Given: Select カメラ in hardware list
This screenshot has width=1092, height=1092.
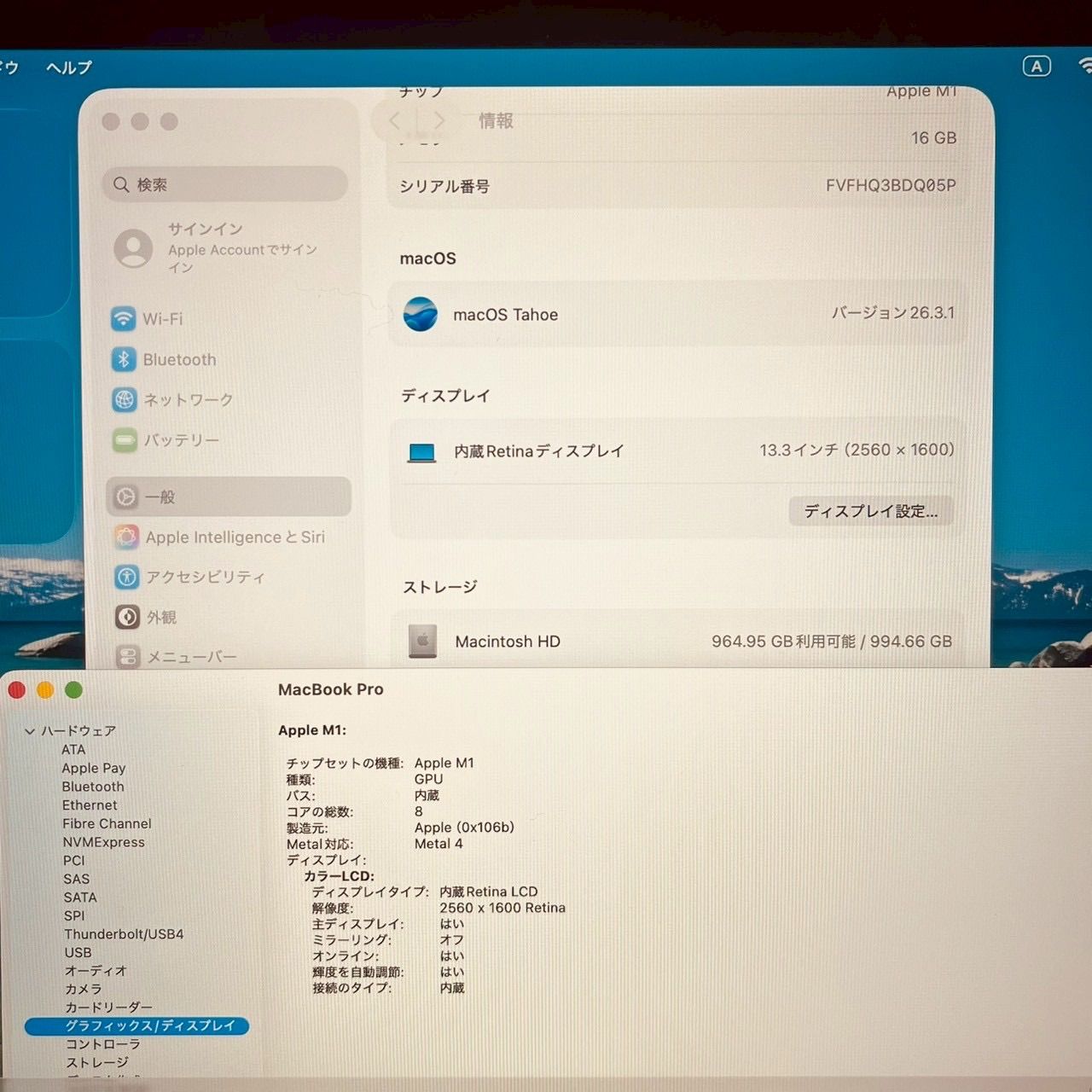Looking at the screenshot, I should (x=83, y=990).
